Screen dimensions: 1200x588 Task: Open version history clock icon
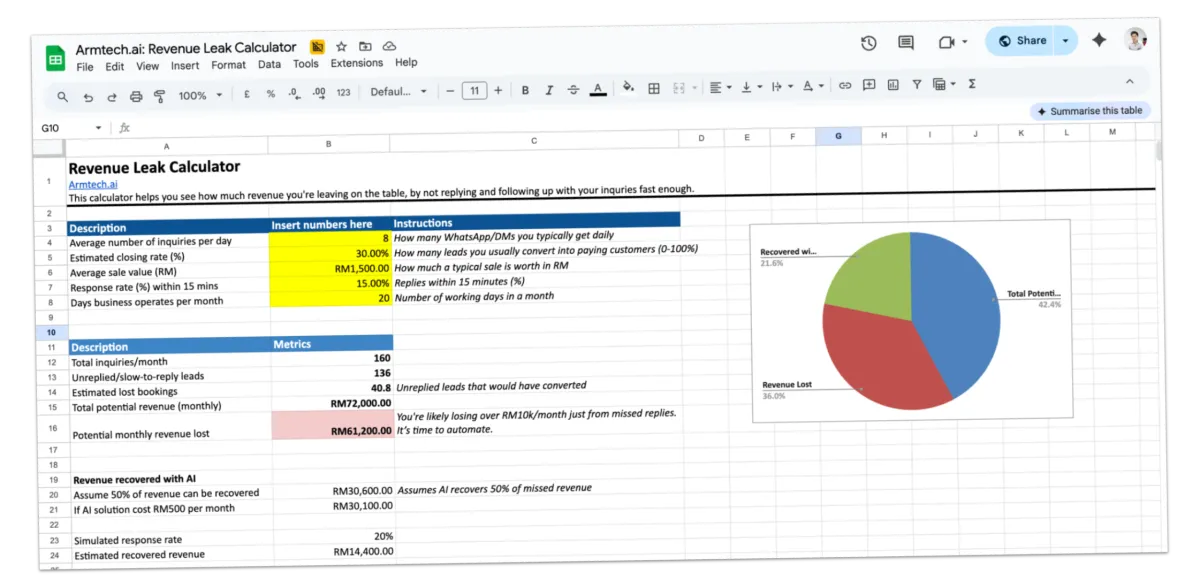(x=868, y=42)
